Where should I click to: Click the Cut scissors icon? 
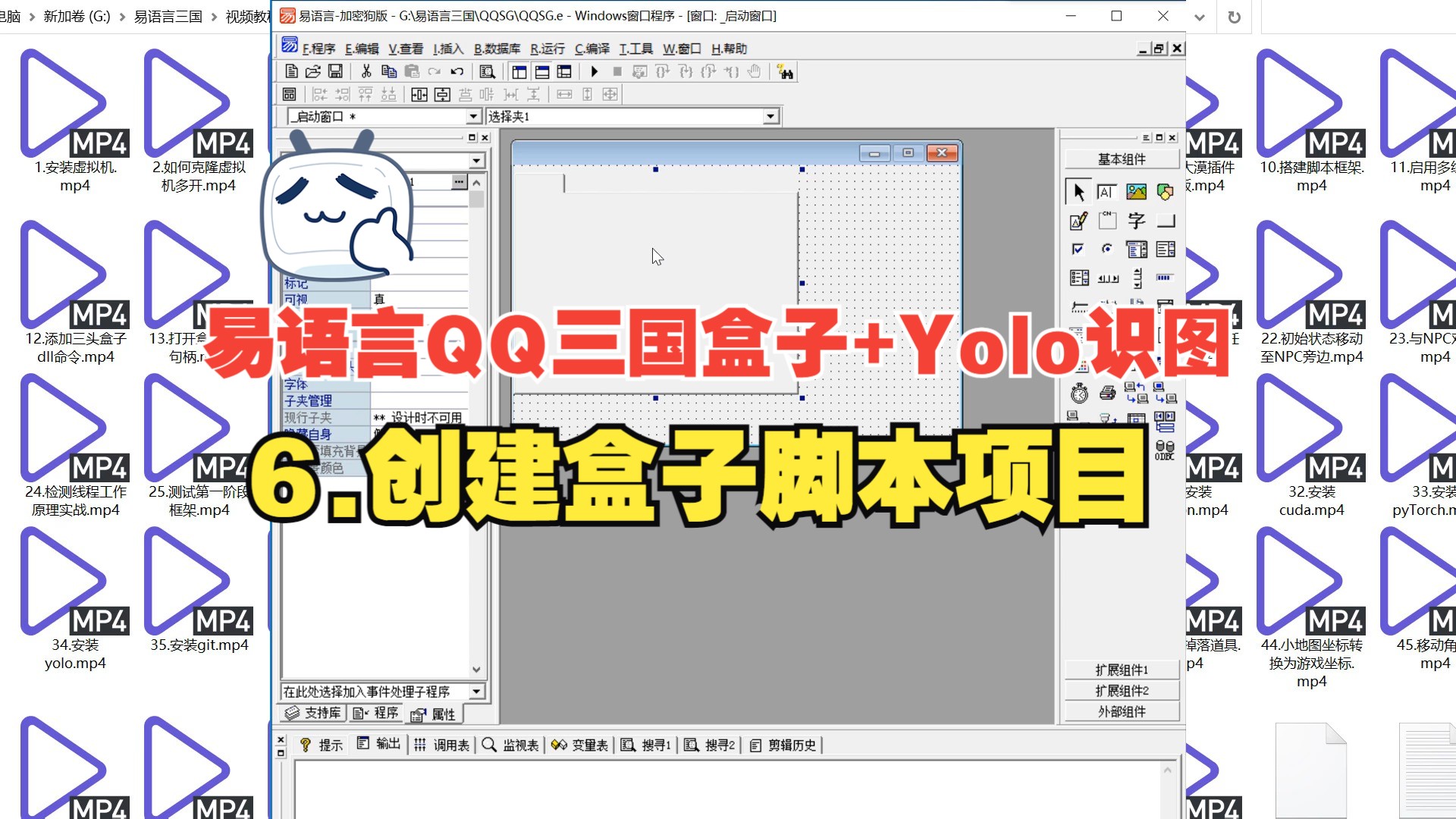(x=366, y=71)
